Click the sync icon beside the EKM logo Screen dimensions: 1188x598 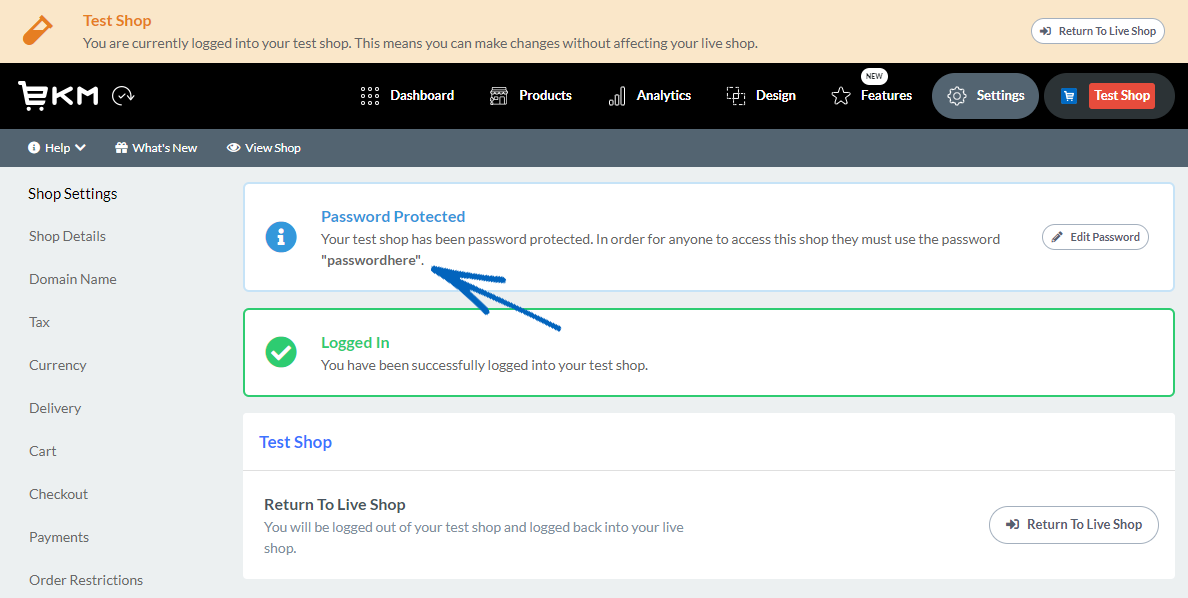(x=123, y=95)
